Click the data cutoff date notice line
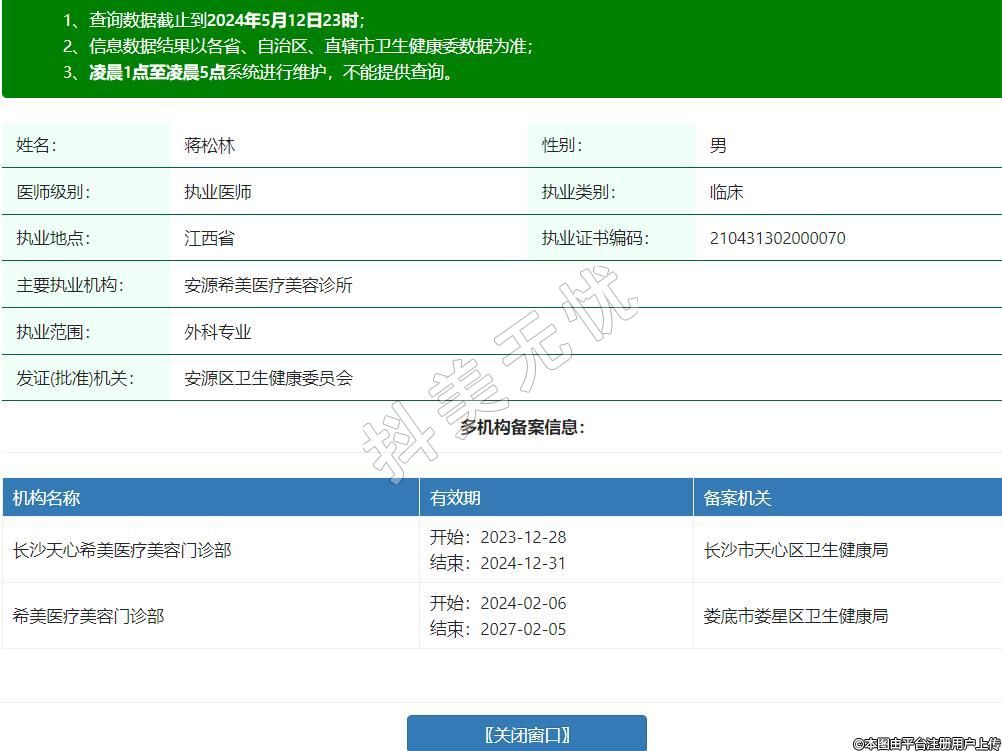 coord(226,20)
